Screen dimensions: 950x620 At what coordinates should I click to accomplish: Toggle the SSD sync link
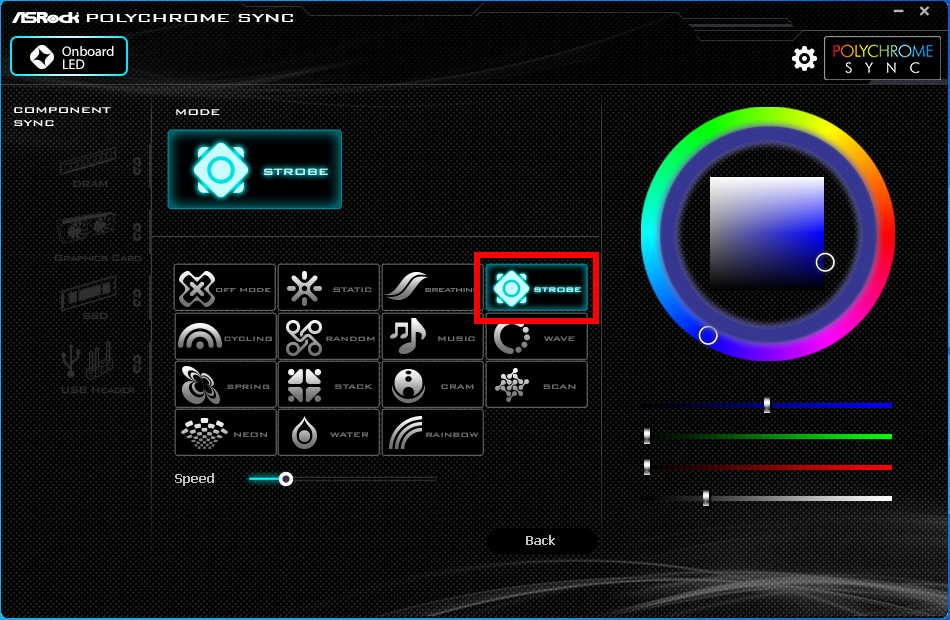[137, 298]
